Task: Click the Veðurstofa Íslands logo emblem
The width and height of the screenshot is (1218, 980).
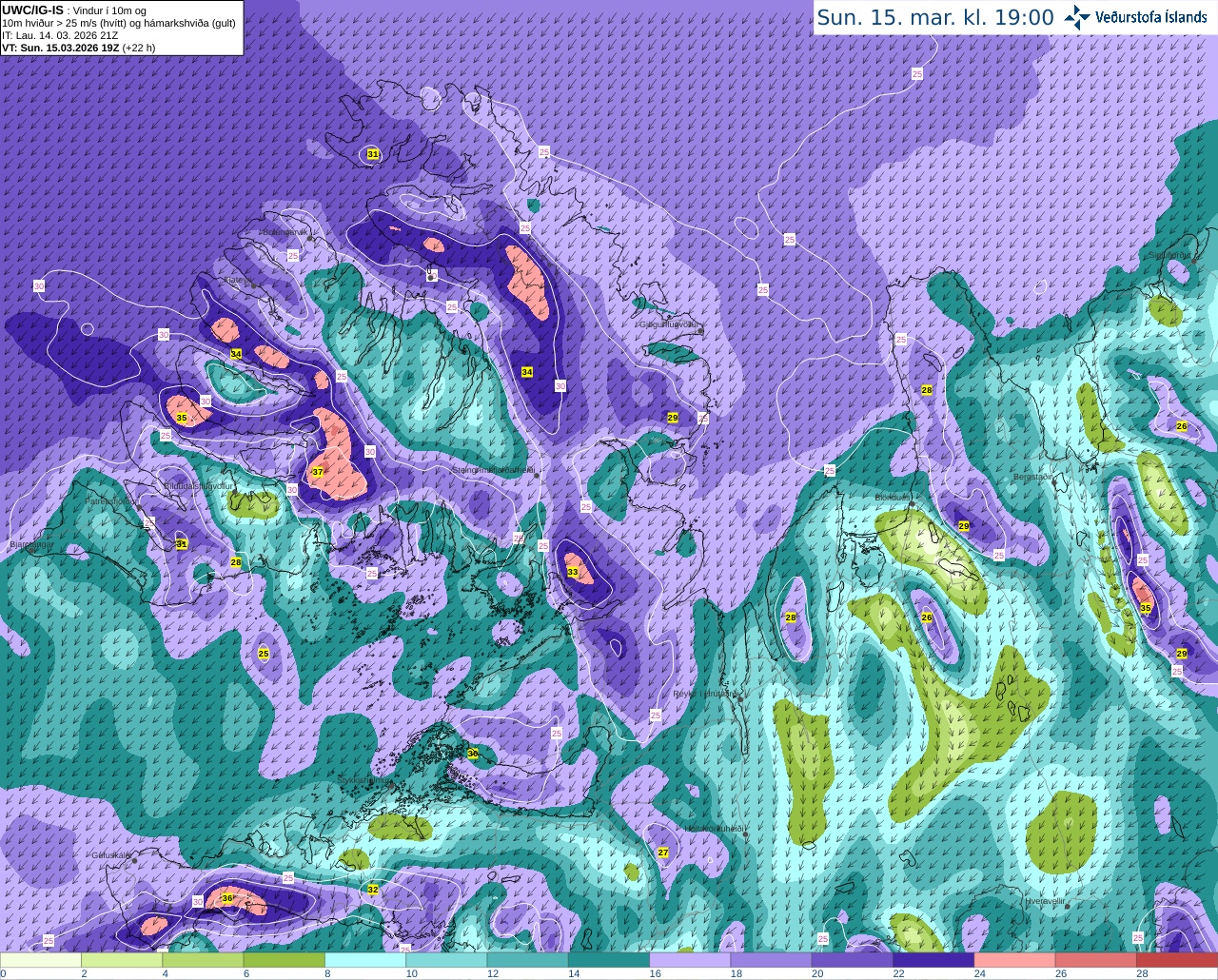Action: coord(1077,17)
